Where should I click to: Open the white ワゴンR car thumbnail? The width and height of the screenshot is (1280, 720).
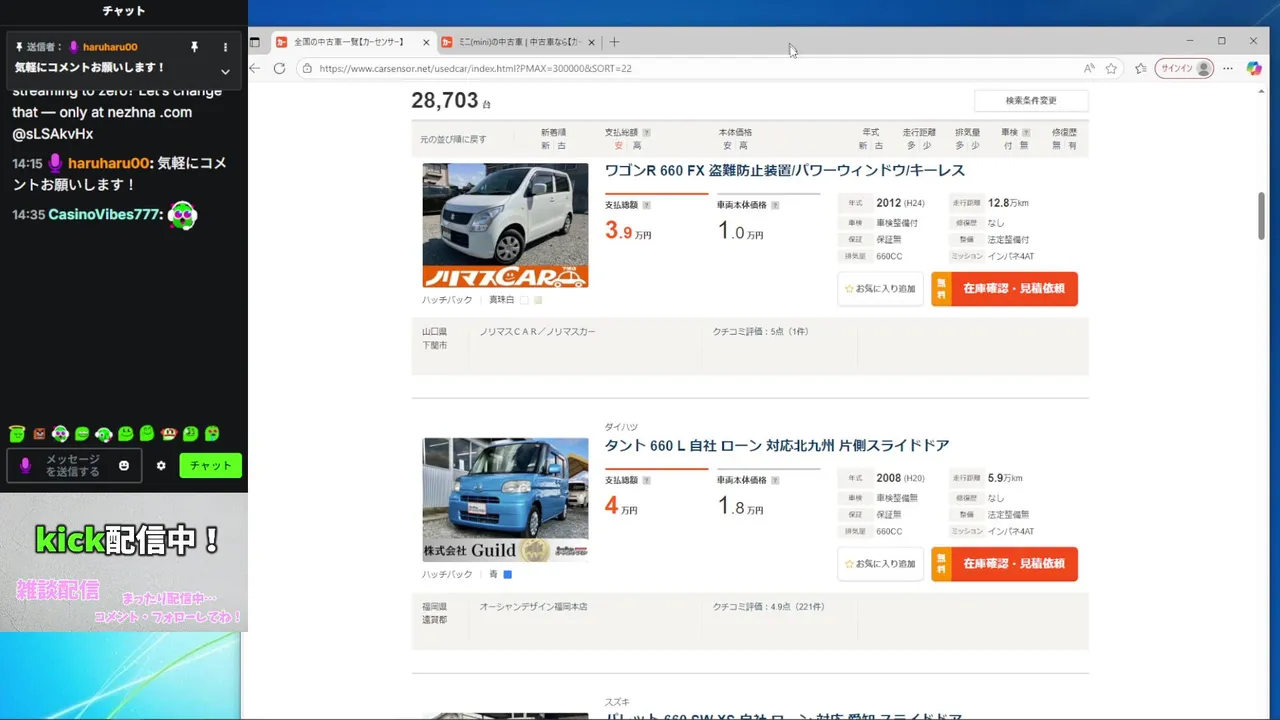tap(505, 226)
